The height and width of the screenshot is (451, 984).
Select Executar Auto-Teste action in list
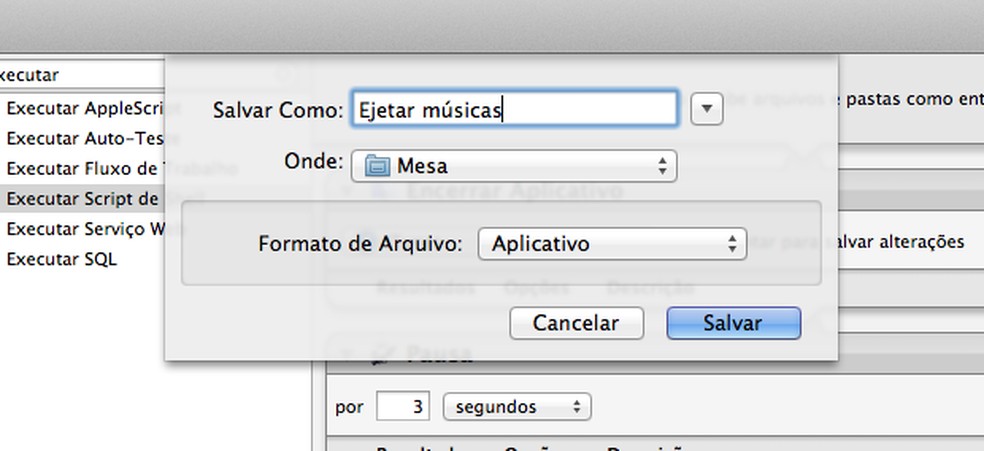tap(83, 138)
